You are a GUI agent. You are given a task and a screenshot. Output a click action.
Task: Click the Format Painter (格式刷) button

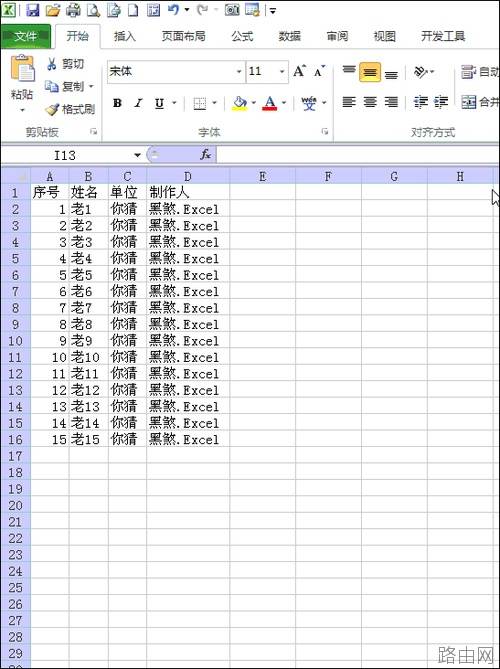pyautogui.click(x=70, y=109)
